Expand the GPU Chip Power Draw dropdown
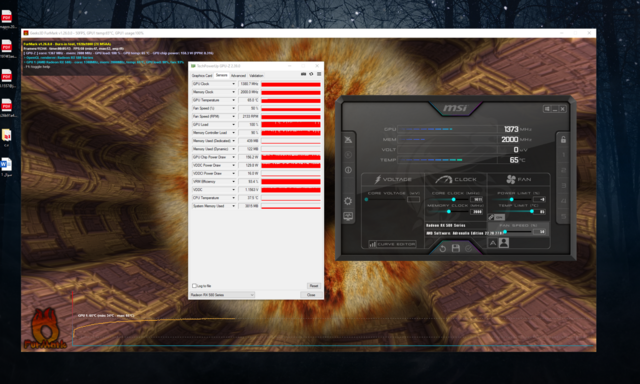Screen dimensions: 640x384 (x=233, y=157)
